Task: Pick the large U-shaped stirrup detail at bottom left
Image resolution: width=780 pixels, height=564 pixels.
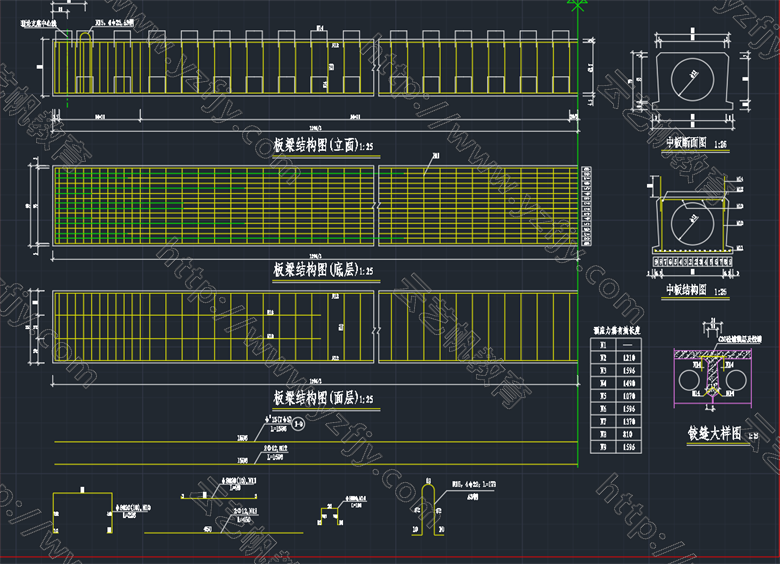Action: coord(83,513)
